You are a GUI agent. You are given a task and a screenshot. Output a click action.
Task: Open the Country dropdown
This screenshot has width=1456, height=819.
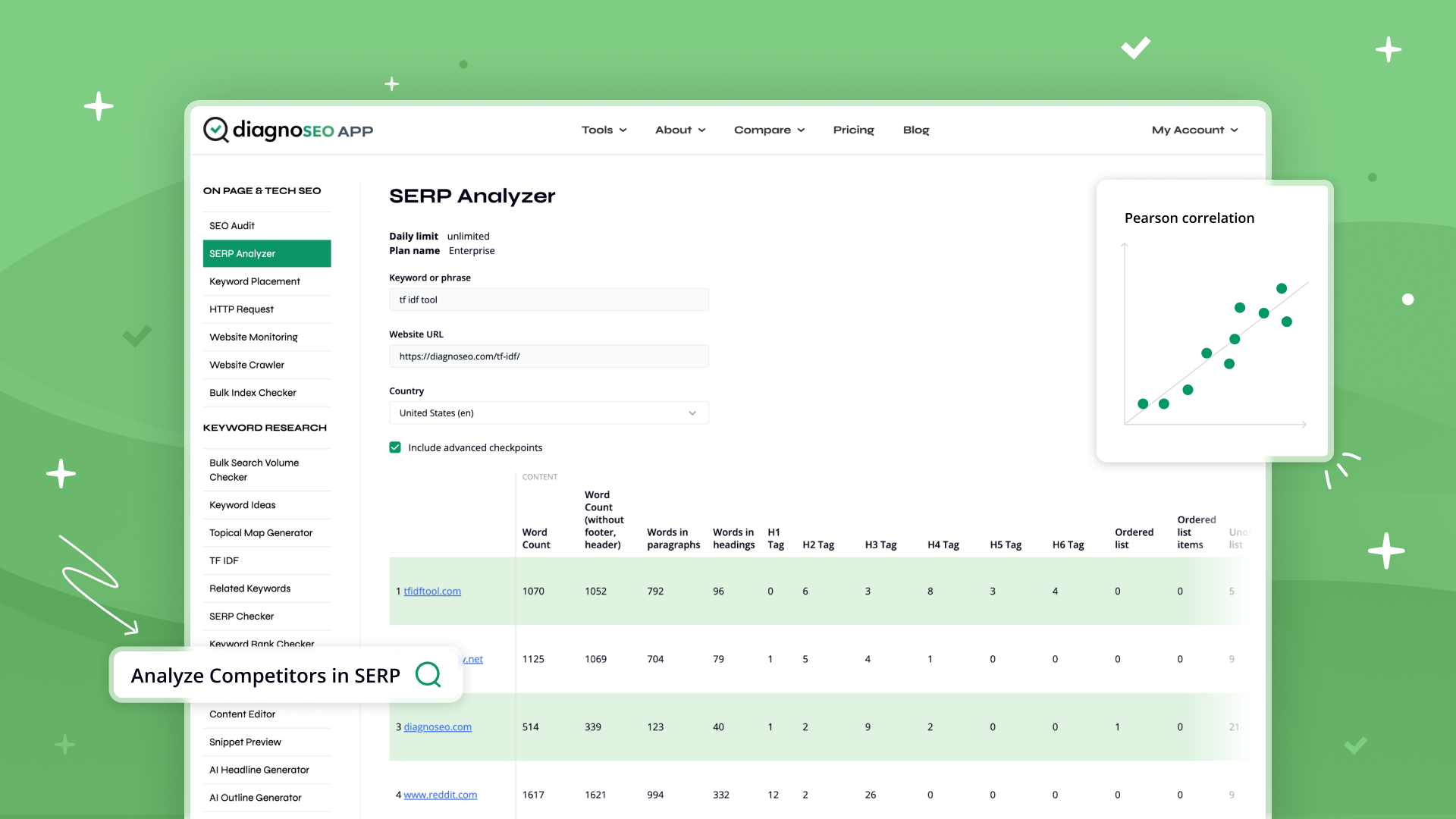548,413
